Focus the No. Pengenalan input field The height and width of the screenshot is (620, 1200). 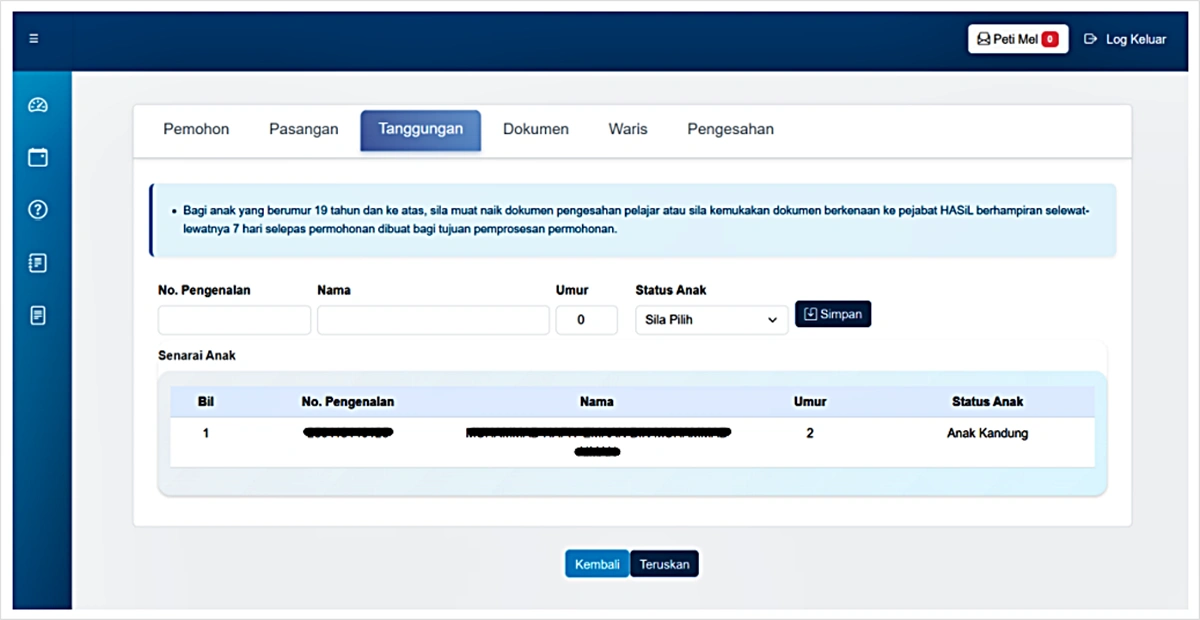click(234, 320)
